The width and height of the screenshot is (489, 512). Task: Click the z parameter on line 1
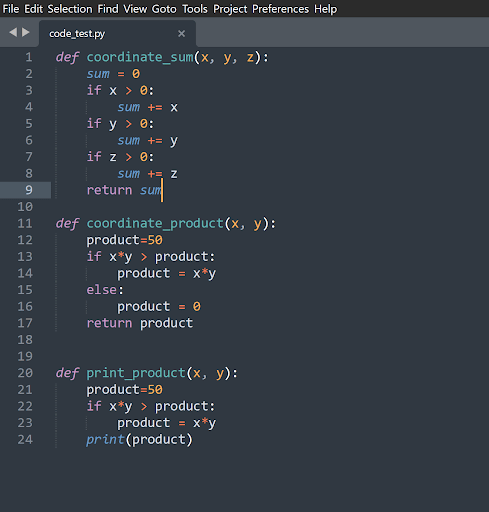coord(250,58)
